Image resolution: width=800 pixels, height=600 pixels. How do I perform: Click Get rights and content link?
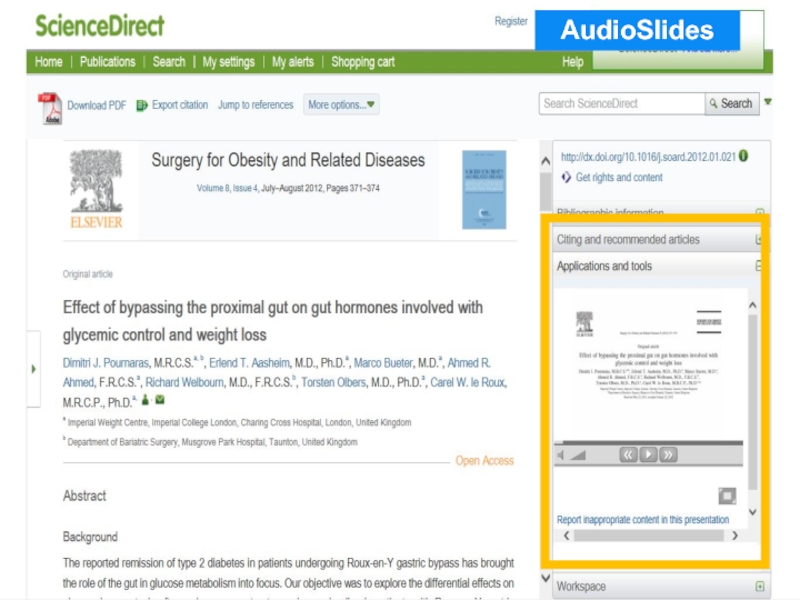pos(619,177)
